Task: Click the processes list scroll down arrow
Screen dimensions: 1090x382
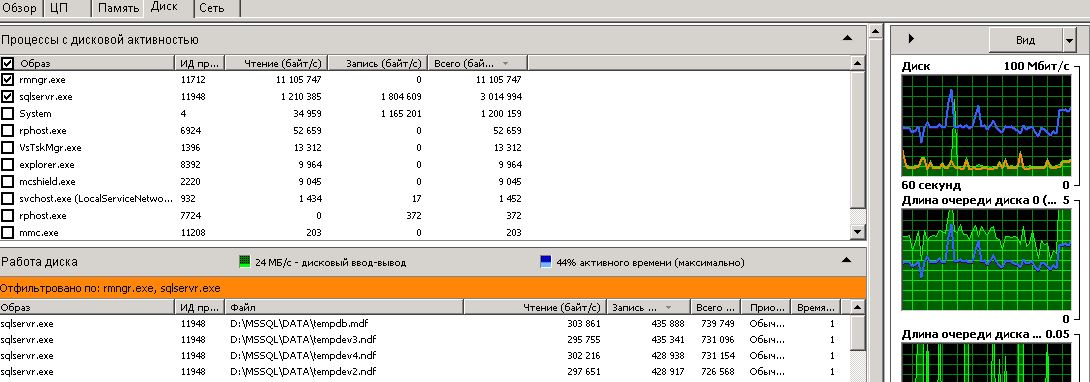Action: (x=858, y=232)
